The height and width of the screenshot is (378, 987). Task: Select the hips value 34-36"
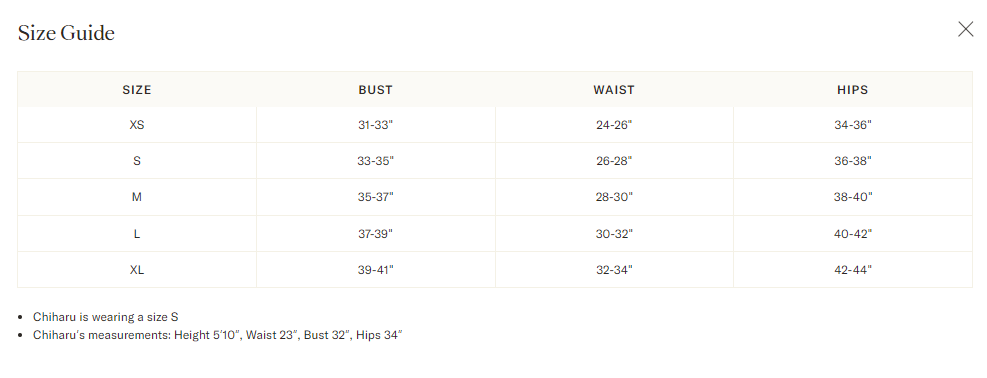(x=853, y=125)
